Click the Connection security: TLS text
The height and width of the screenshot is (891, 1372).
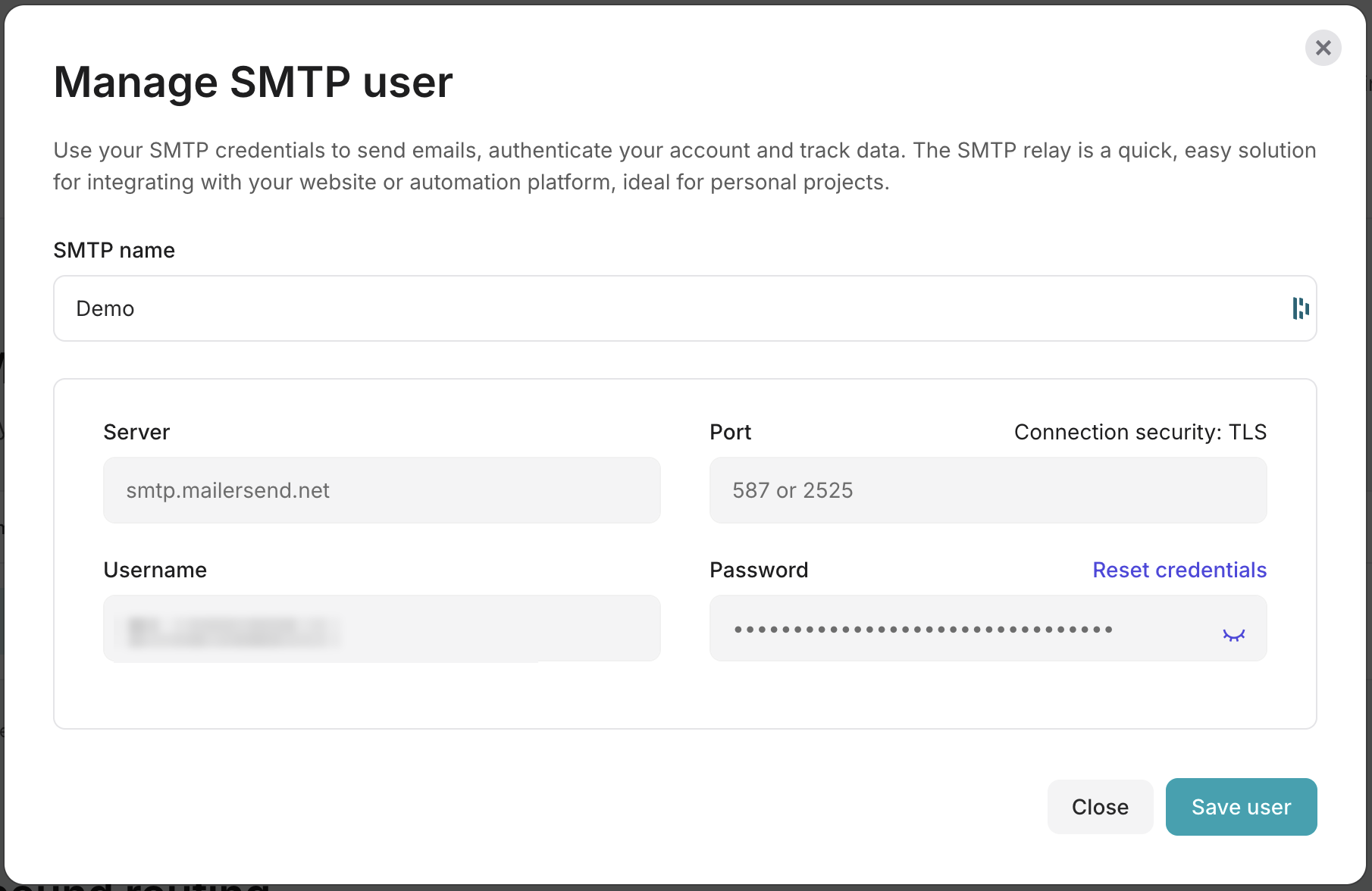coord(1139,432)
